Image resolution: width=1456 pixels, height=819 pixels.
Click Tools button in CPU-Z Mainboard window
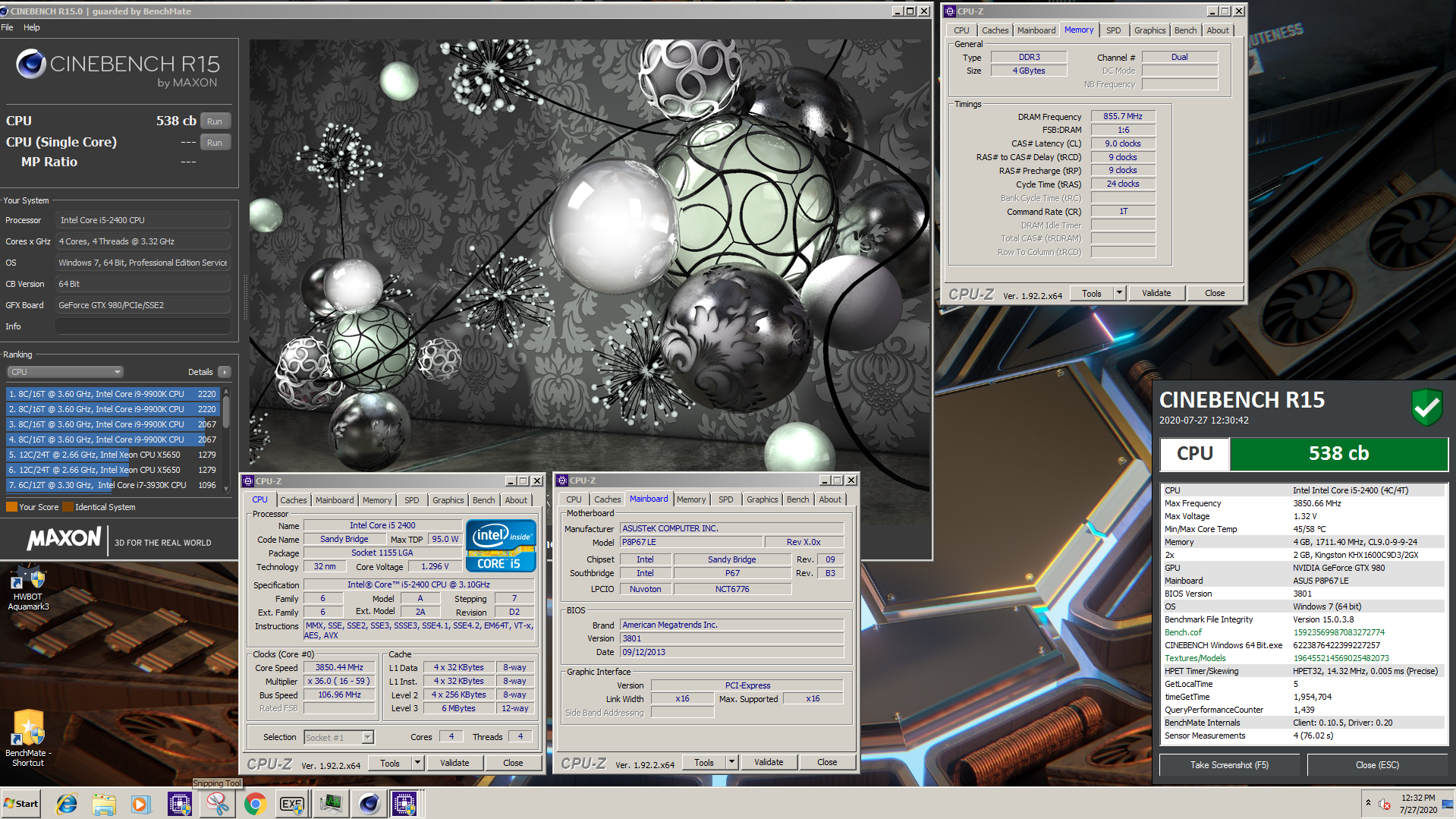[x=704, y=762]
